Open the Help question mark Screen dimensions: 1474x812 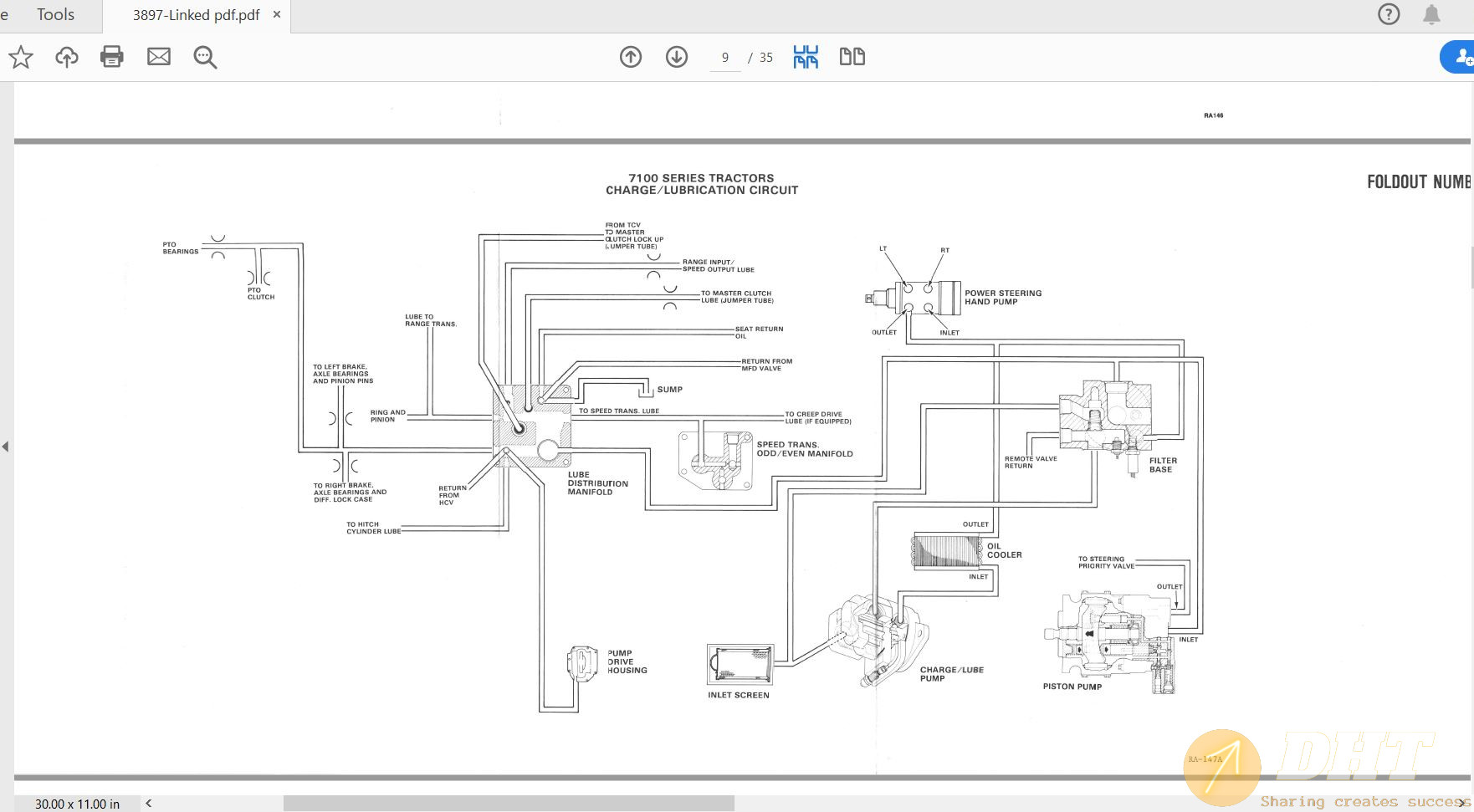pos(1388,14)
